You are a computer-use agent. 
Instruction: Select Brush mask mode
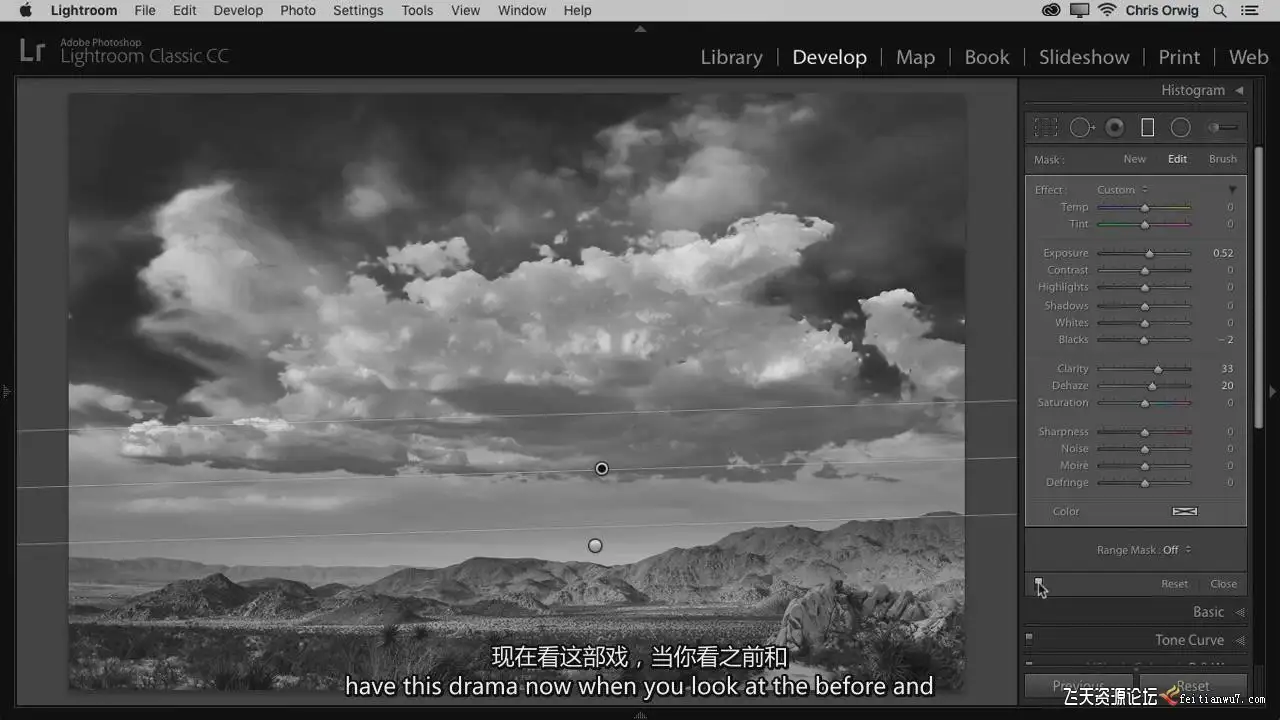click(1223, 159)
